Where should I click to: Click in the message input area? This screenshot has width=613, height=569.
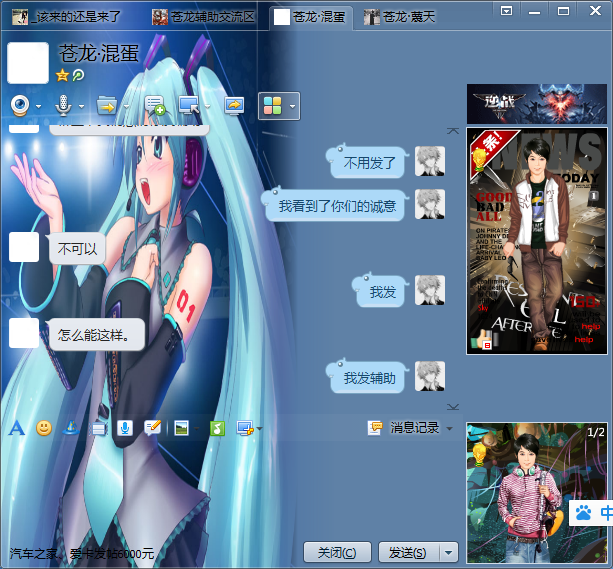click(x=231, y=489)
